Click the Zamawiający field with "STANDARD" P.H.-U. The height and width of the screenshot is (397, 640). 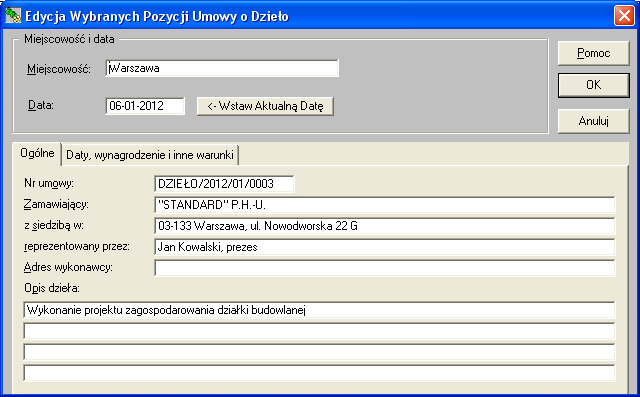pyautogui.click(x=384, y=205)
